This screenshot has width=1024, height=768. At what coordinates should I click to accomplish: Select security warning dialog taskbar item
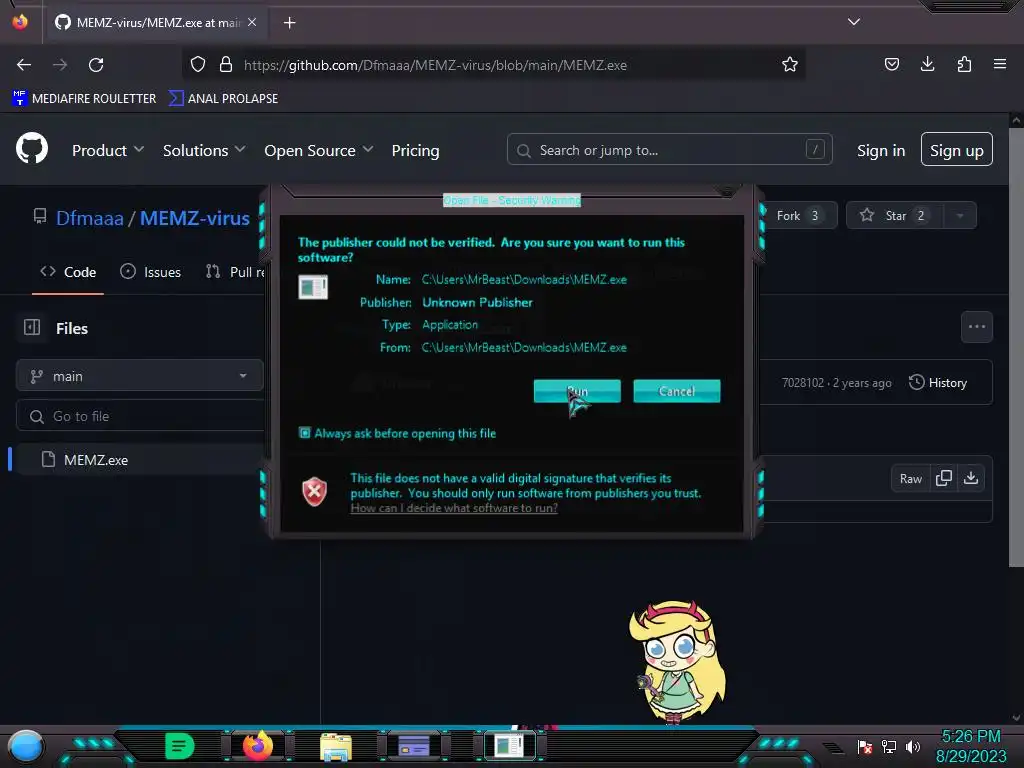point(510,745)
